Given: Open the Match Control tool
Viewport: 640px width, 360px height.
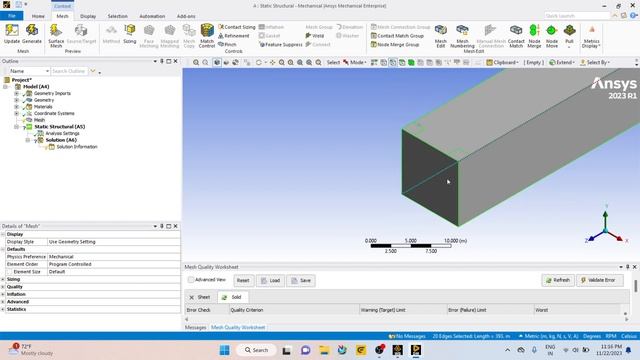Looking at the screenshot, I should [x=207, y=36].
